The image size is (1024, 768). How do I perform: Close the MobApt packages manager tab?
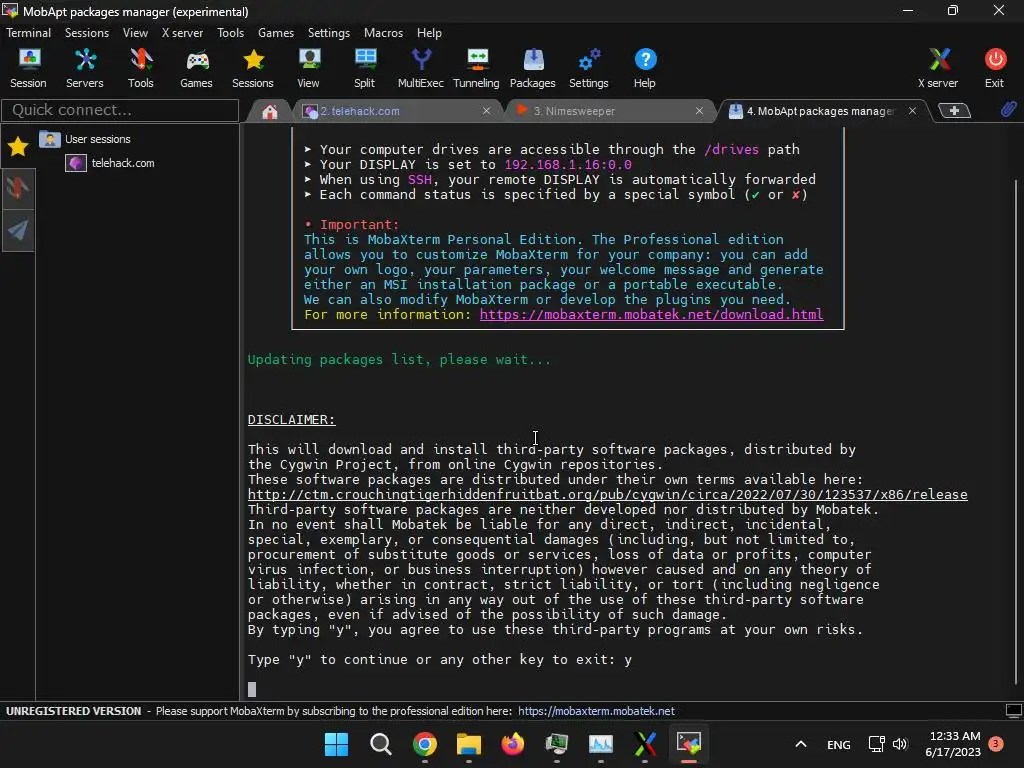[x=912, y=111]
